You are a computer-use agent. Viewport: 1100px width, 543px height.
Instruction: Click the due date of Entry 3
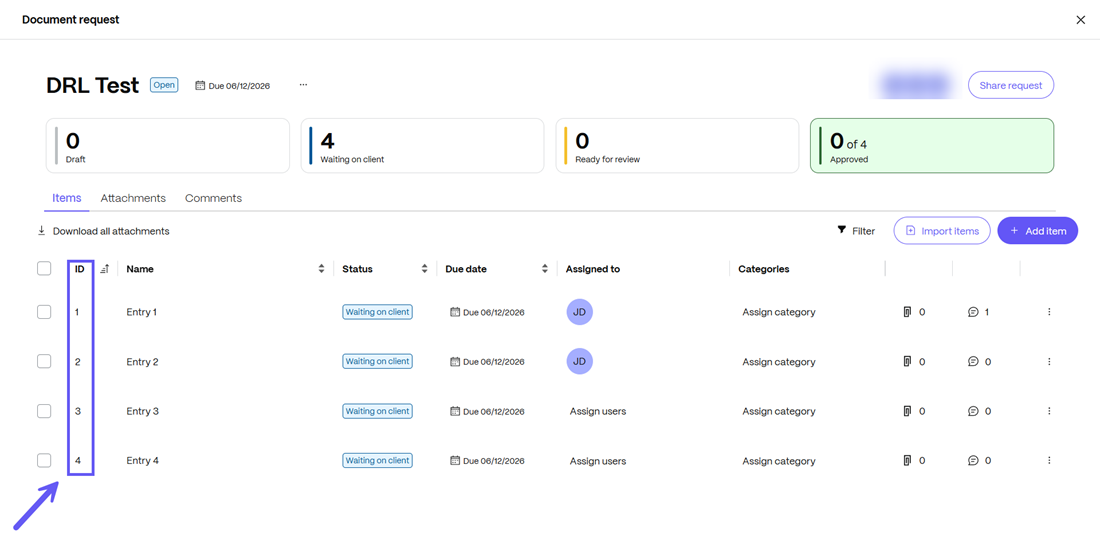point(487,411)
